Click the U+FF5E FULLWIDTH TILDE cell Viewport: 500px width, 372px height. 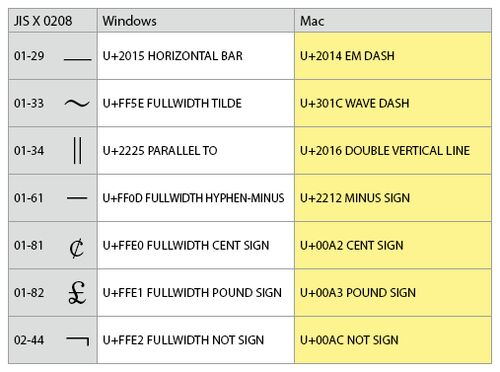[x=196, y=103]
